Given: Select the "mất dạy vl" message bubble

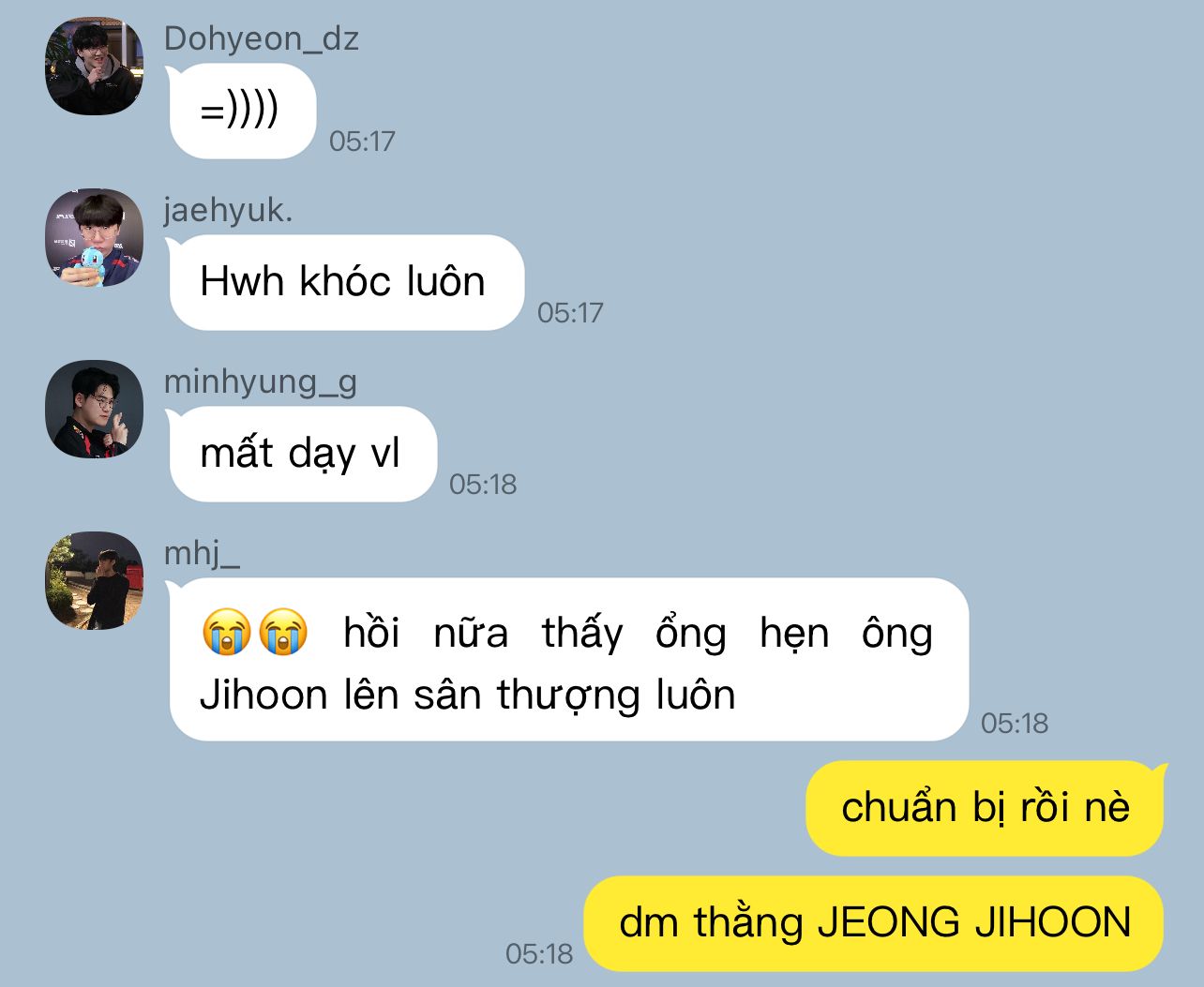Looking at the screenshot, I should pos(303,454).
